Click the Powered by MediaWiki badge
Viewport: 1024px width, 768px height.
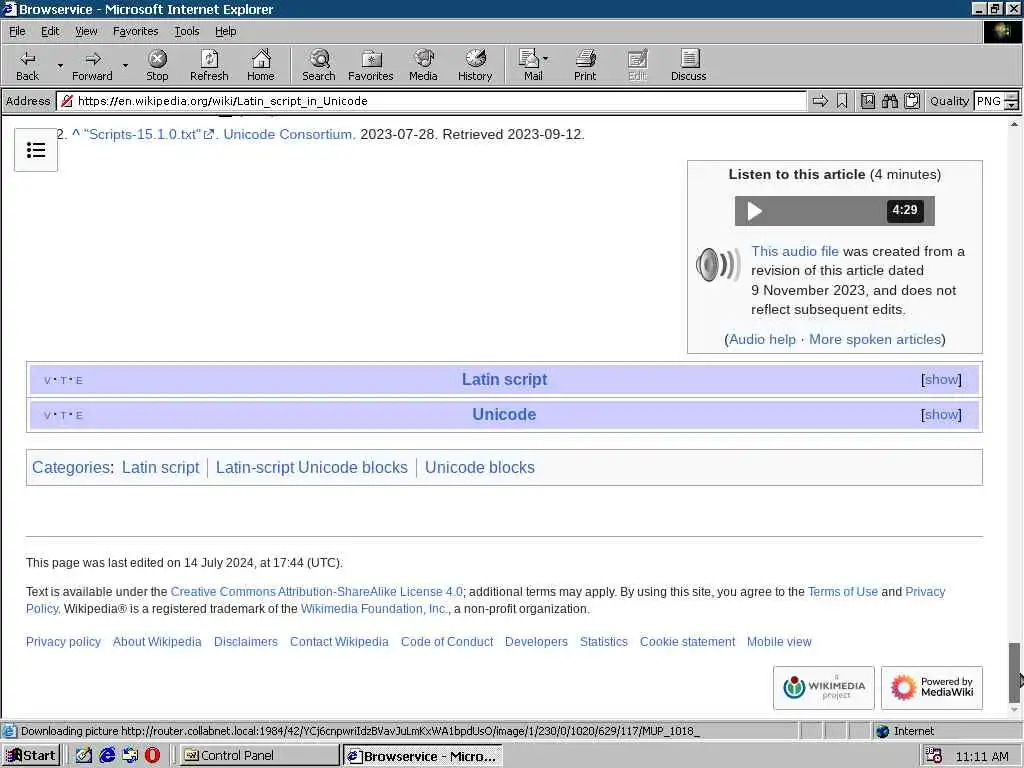pos(932,688)
